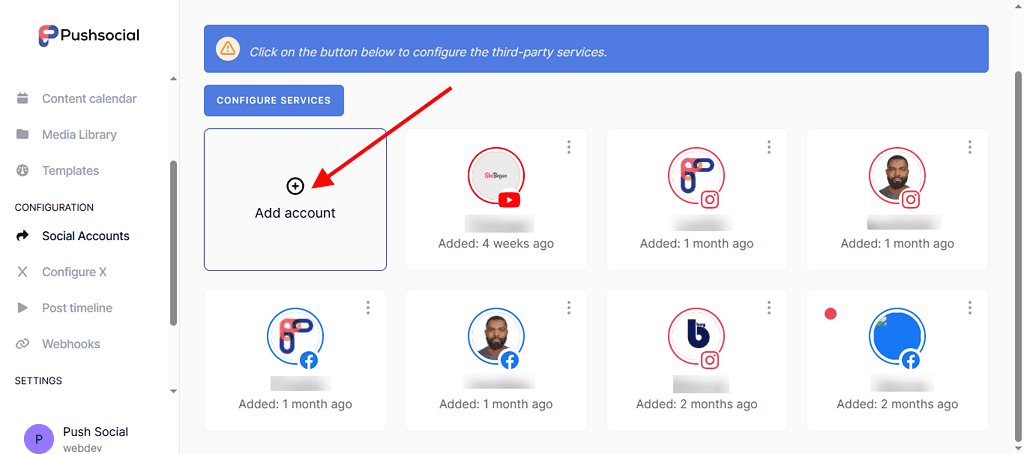Click the Configure Services button
Image resolution: width=1024 pixels, height=454 pixels.
tap(274, 101)
